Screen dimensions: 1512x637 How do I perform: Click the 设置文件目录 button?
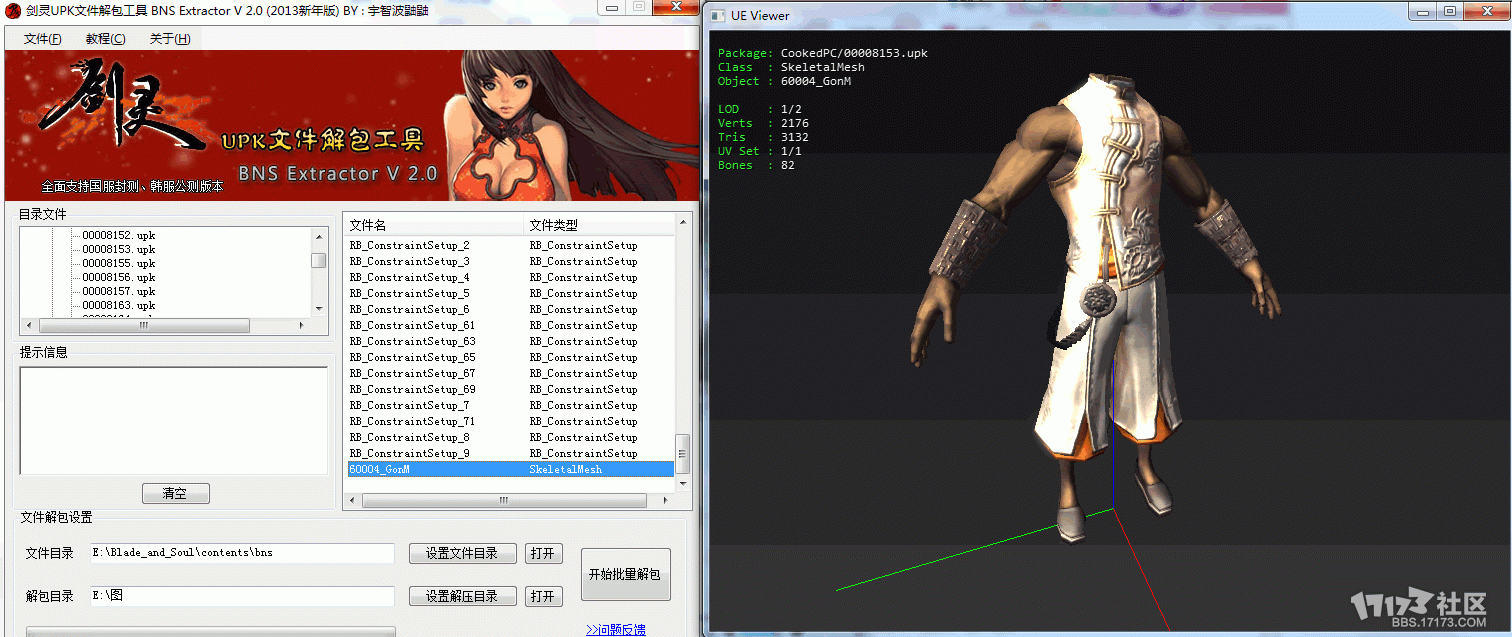pyautogui.click(x=463, y=554)
